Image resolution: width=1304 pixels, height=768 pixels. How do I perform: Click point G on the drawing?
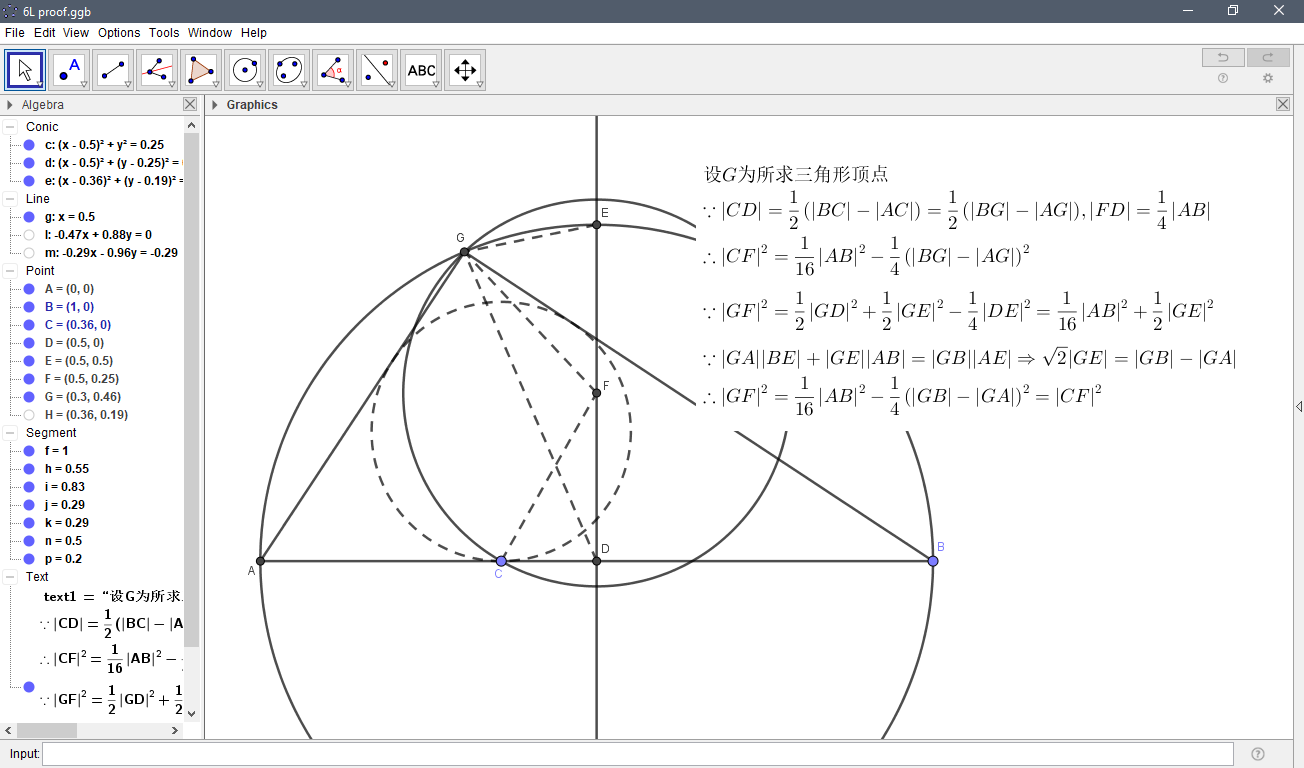[x=465, y=252]
